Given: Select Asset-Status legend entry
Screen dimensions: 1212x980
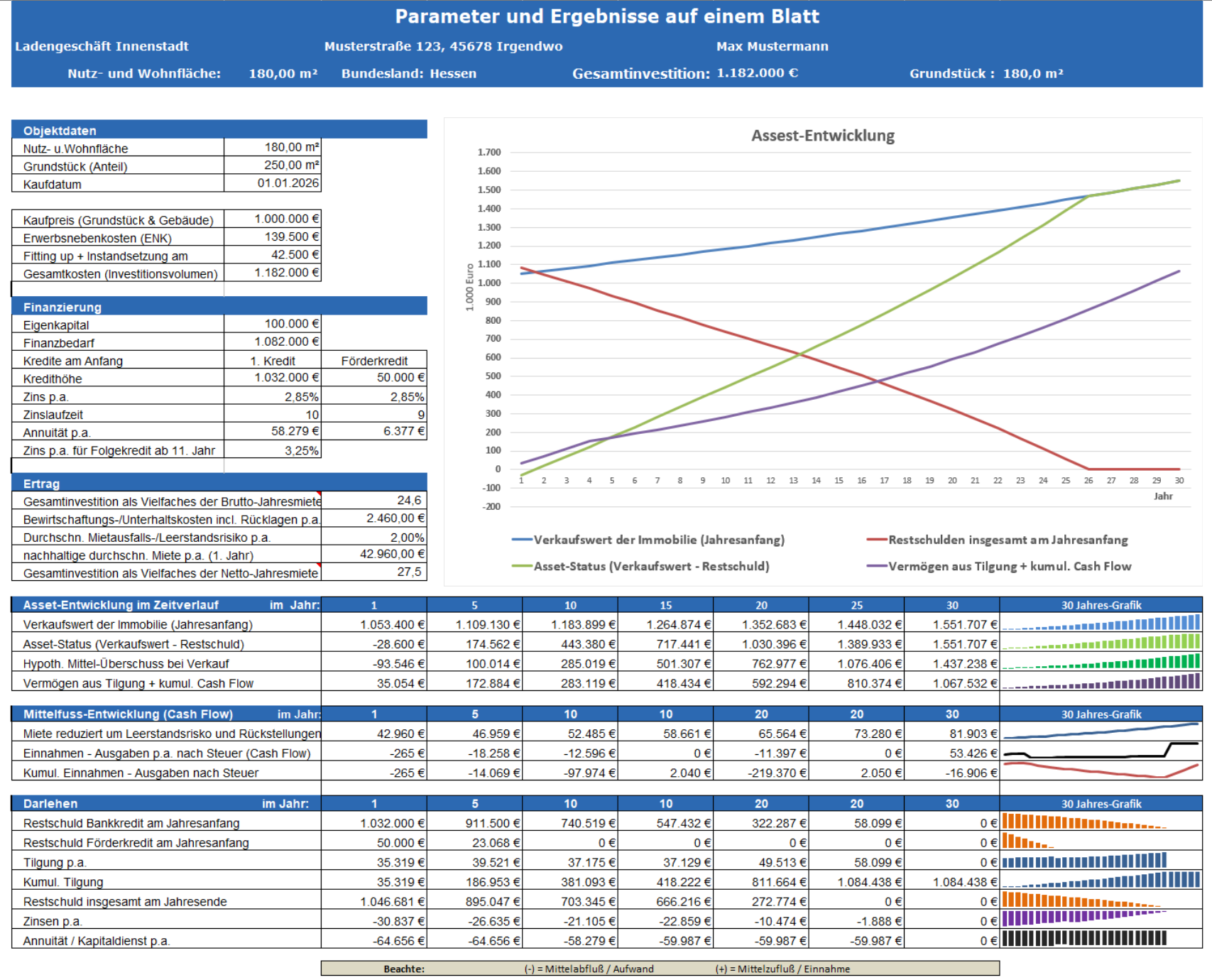Looking at the screenshot, I should 640,566.
